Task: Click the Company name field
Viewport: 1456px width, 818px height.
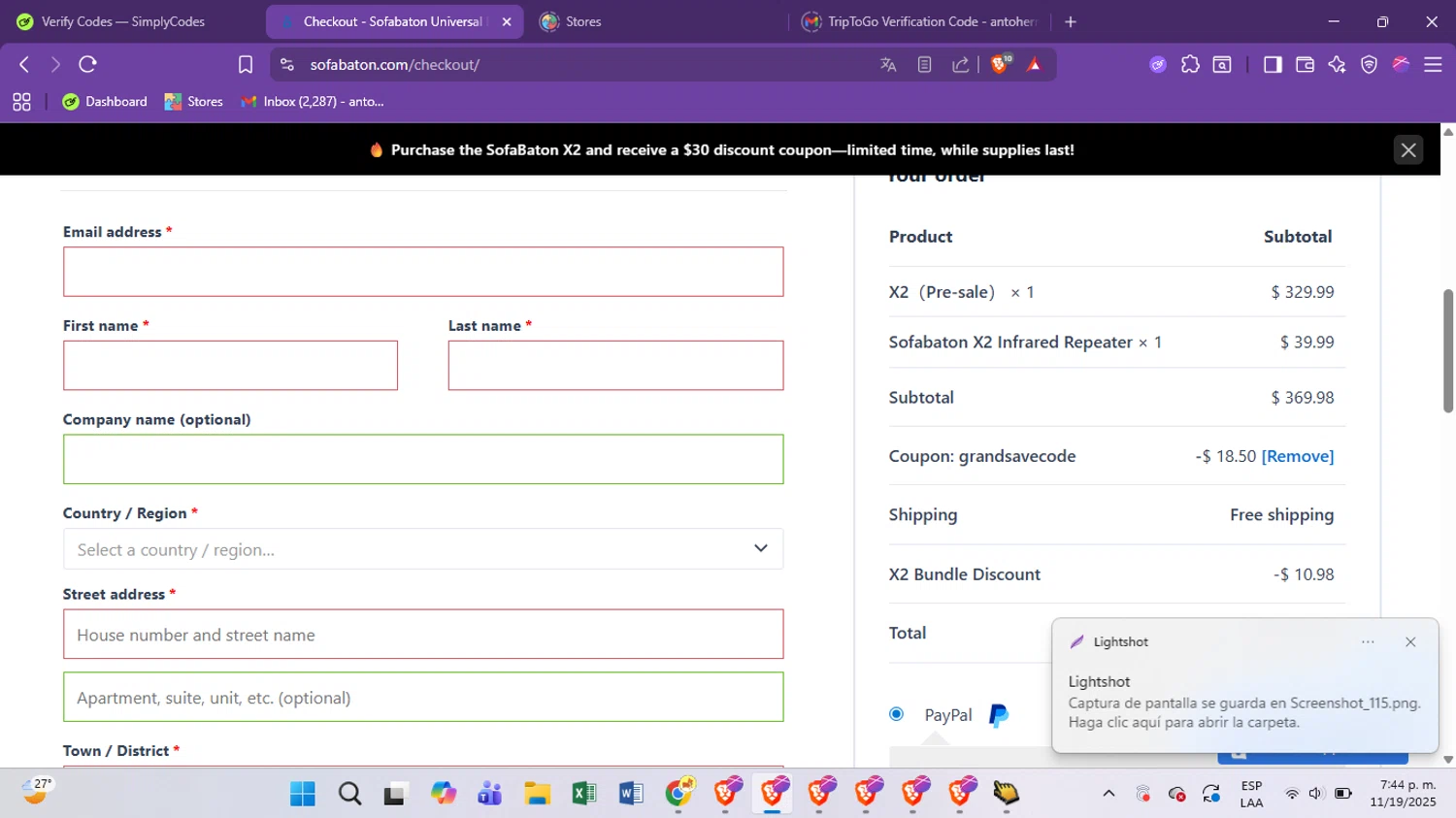Action: coord(423,459)
